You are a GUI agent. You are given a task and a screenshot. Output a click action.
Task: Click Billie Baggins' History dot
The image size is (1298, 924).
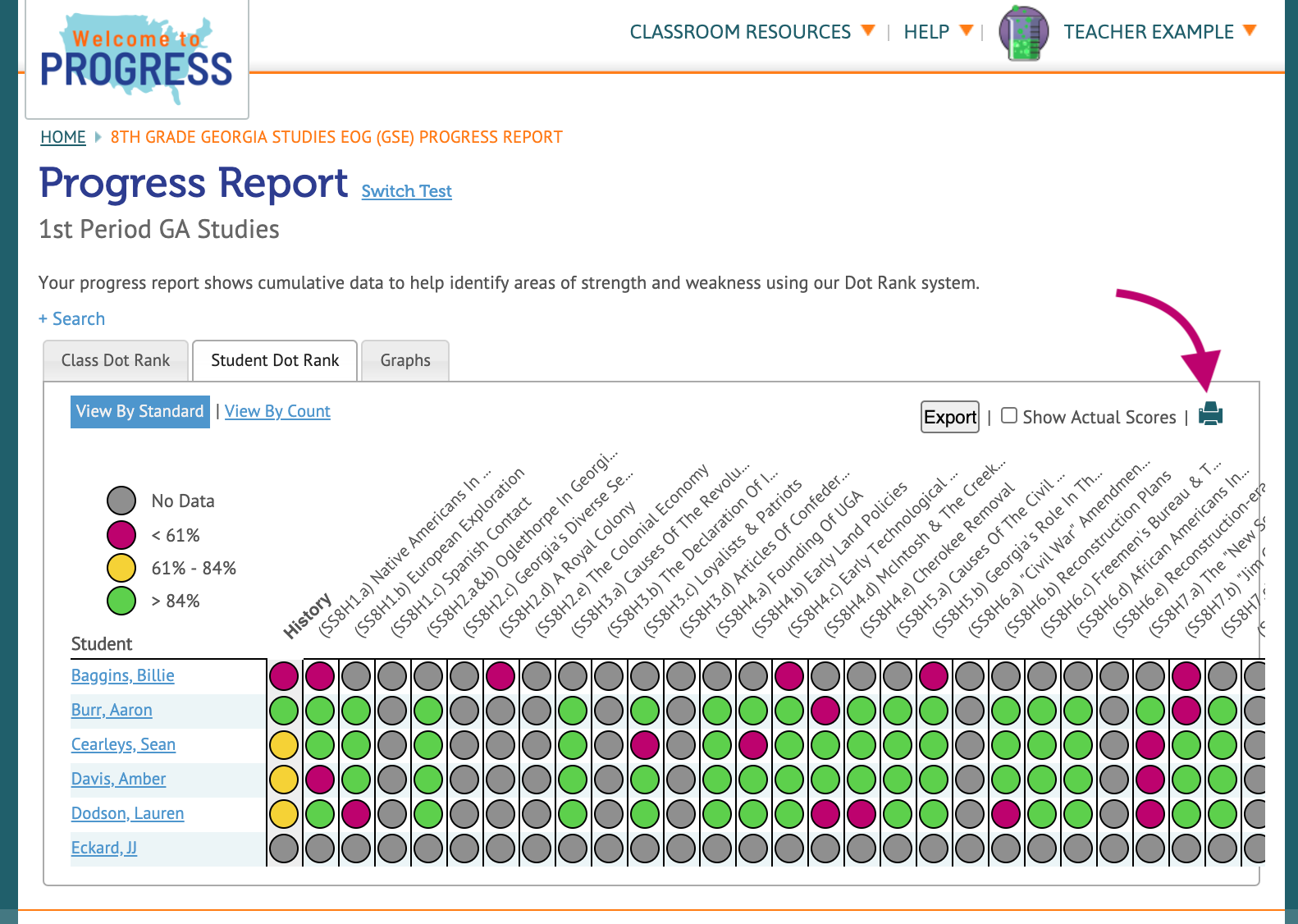coord(284,676)
